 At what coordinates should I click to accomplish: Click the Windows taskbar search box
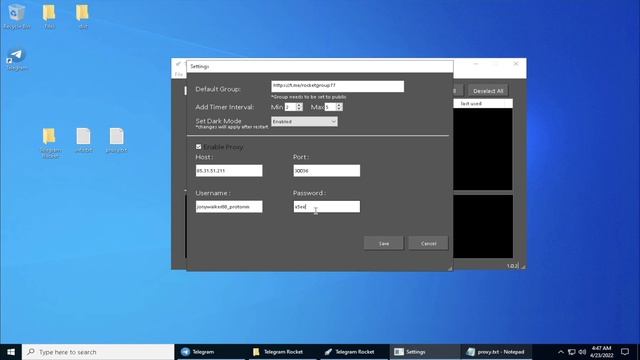98,352
